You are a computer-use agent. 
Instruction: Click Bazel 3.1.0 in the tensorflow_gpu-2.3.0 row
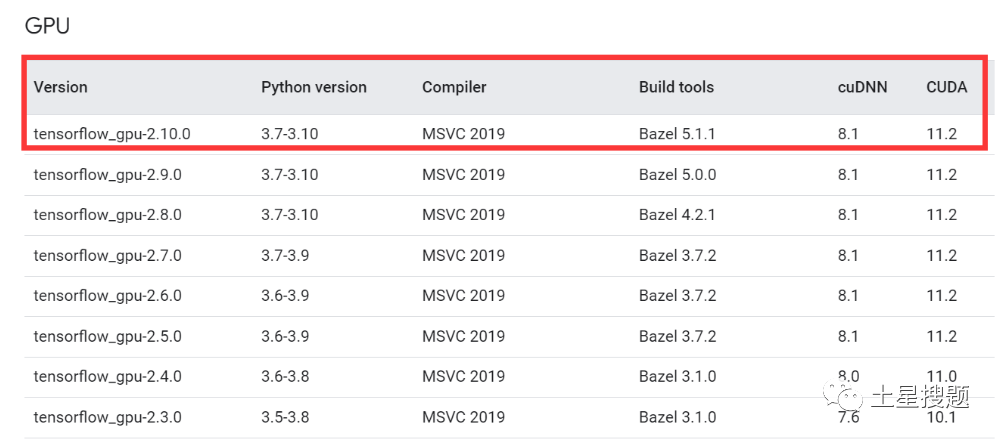(677, 417)
